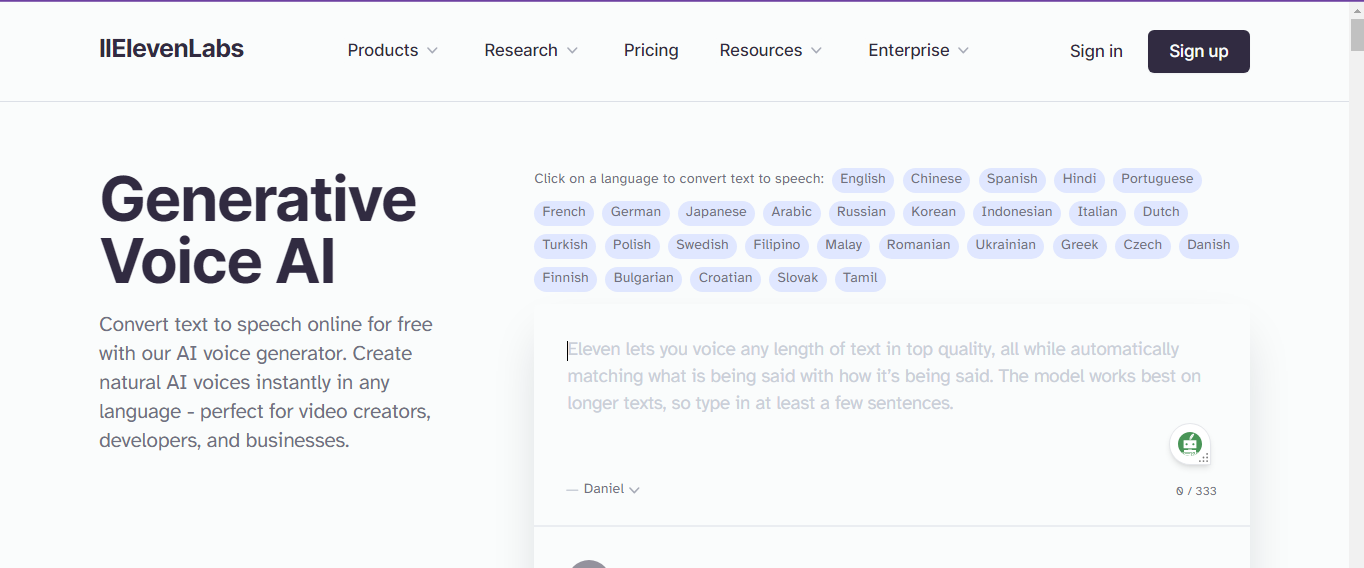The height and width of the screenshot is (568, 1364).
Task: Select the Malay language chip
Action: tap(844, 245)
